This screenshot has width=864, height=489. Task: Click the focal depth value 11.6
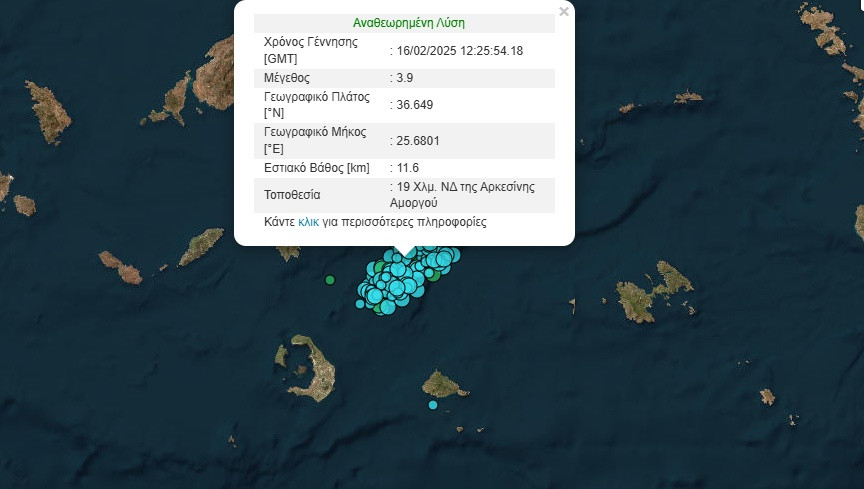[406, 168]
